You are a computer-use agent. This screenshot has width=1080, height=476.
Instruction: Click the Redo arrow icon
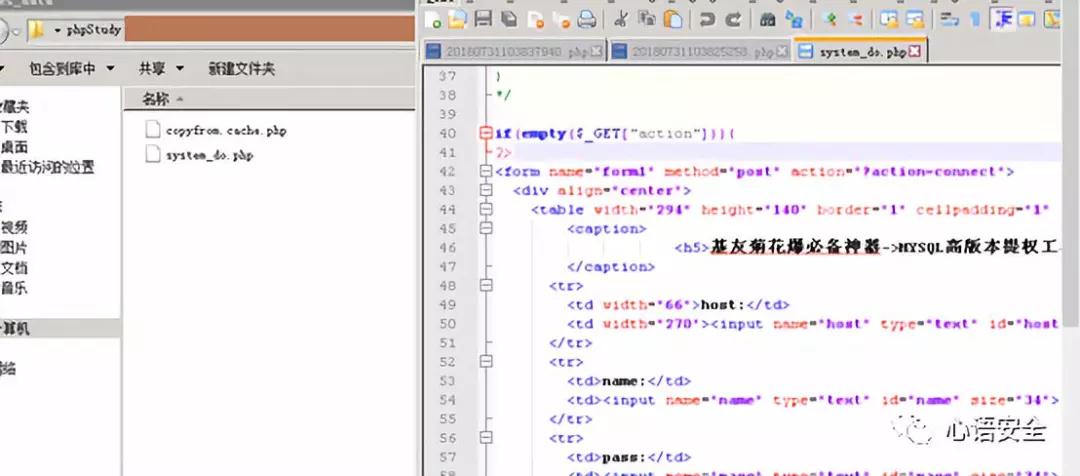tap(733, 19)
